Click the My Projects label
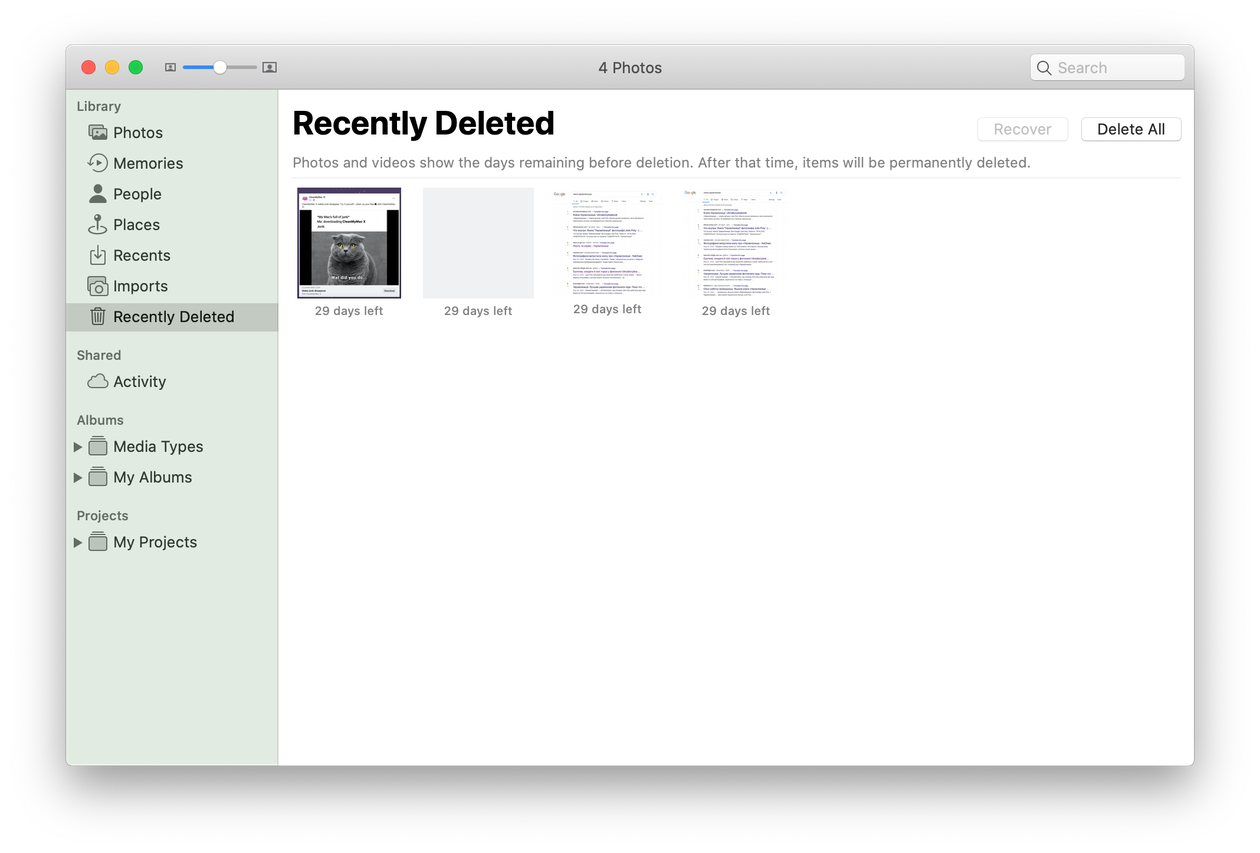 [x=155, y=542]
